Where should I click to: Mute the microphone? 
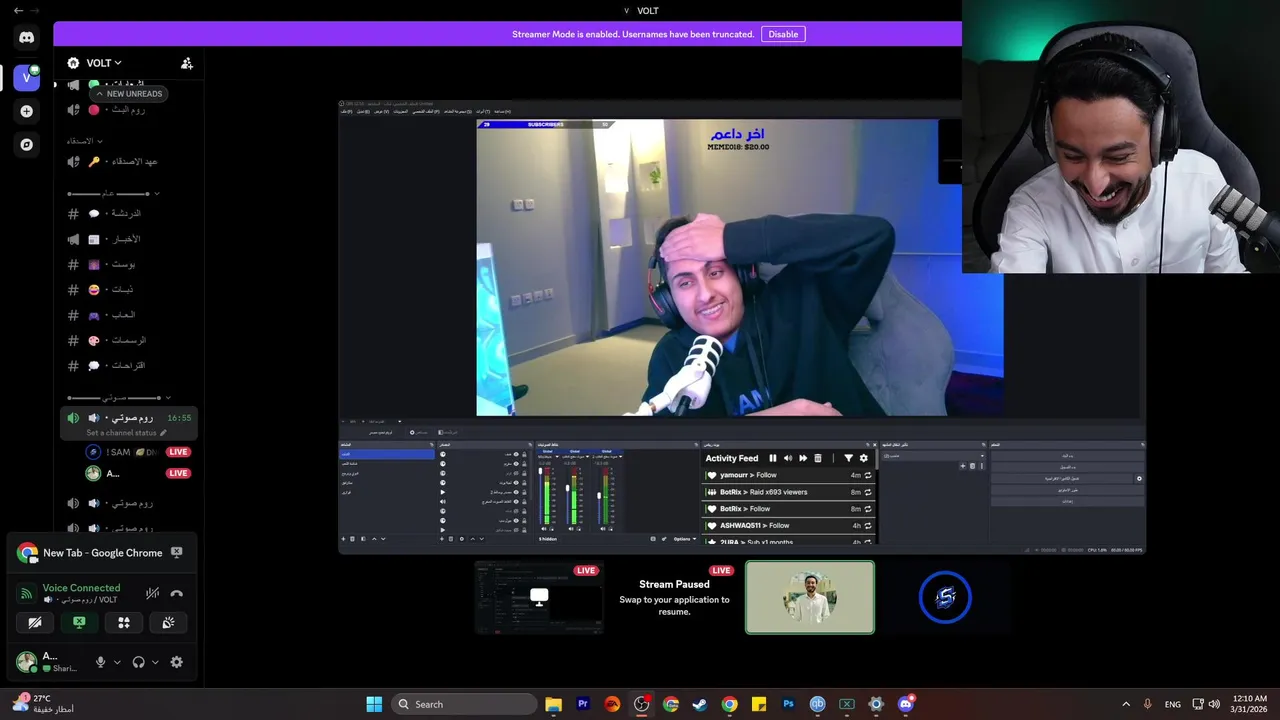(x=100, y=662)
